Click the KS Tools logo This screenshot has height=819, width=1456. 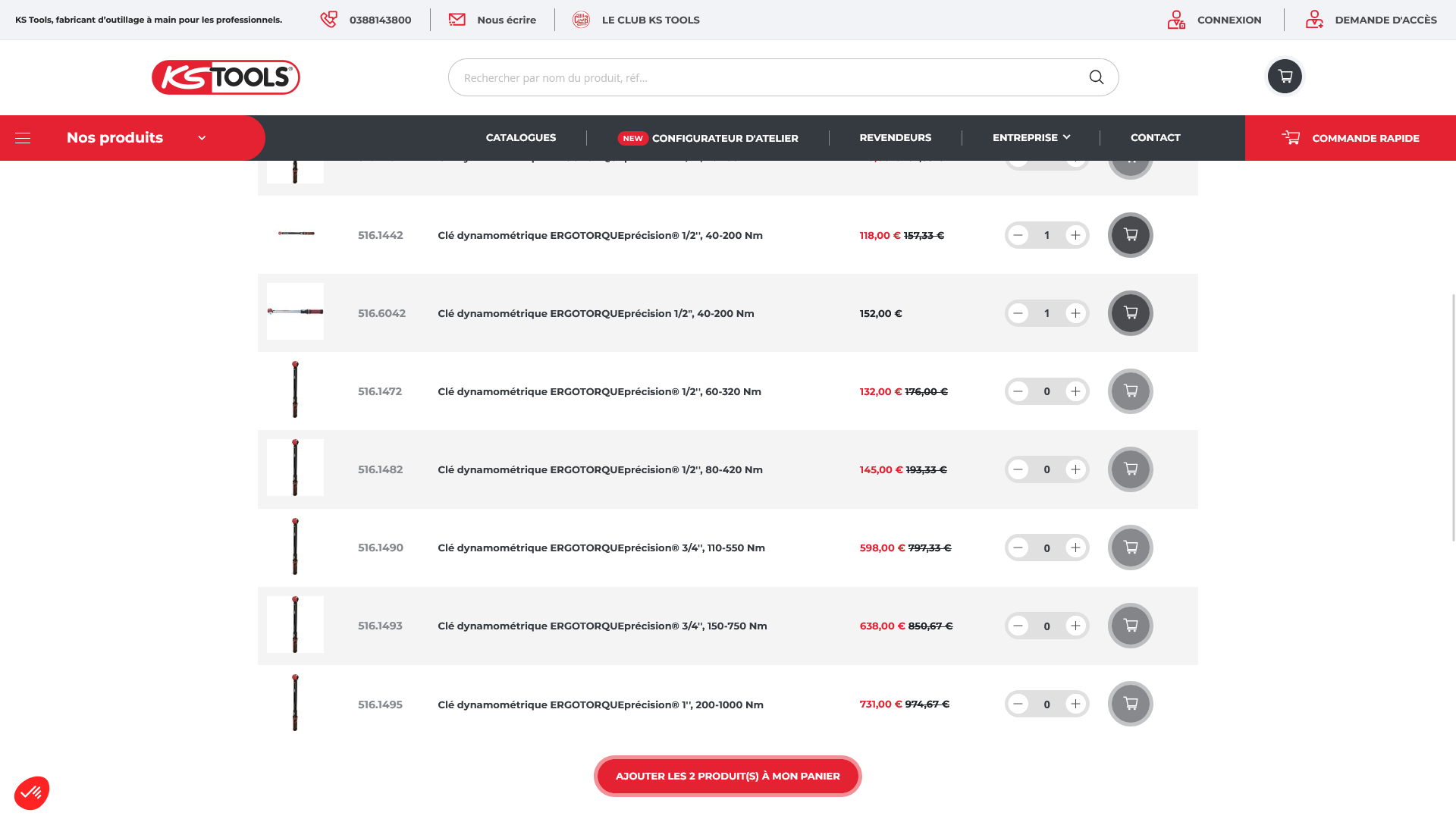click(226, 77)
